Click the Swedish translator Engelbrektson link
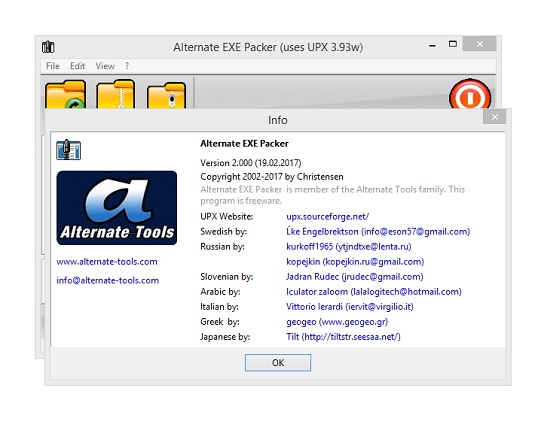This screenshot has height=427, width=550. pos(378,232)
